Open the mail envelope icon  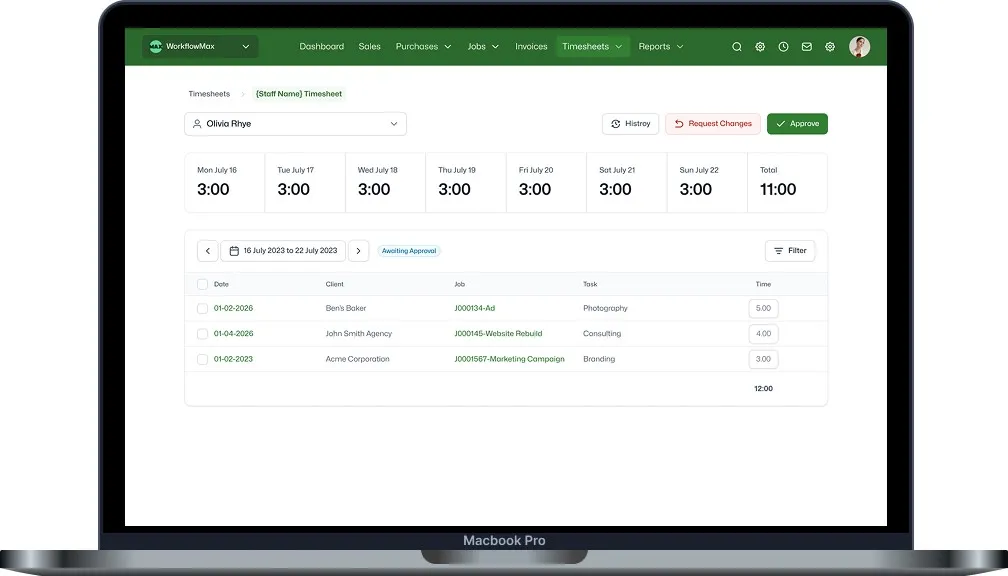(x=807, y=47)
